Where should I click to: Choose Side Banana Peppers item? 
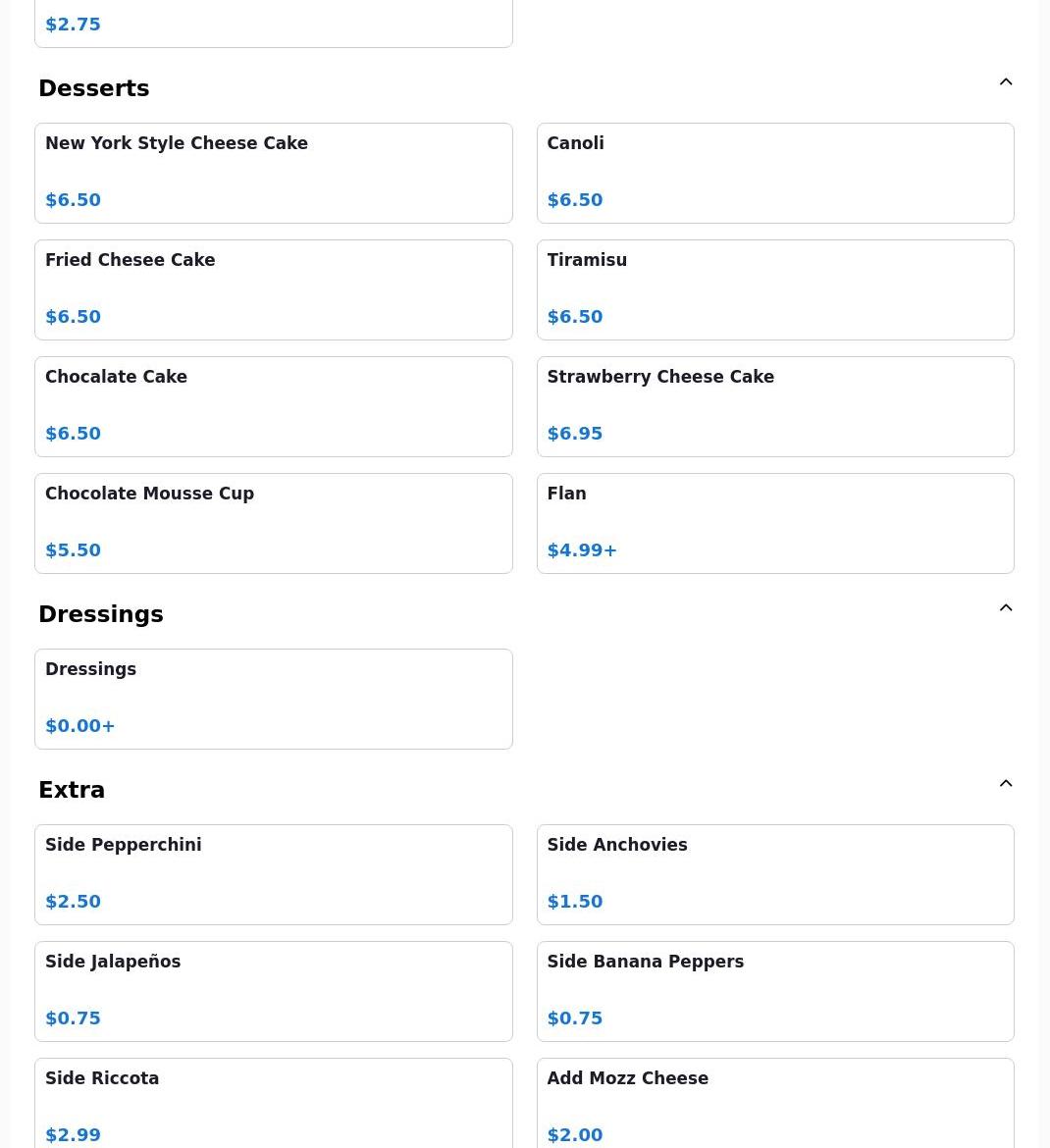click(x=775, y=991)
